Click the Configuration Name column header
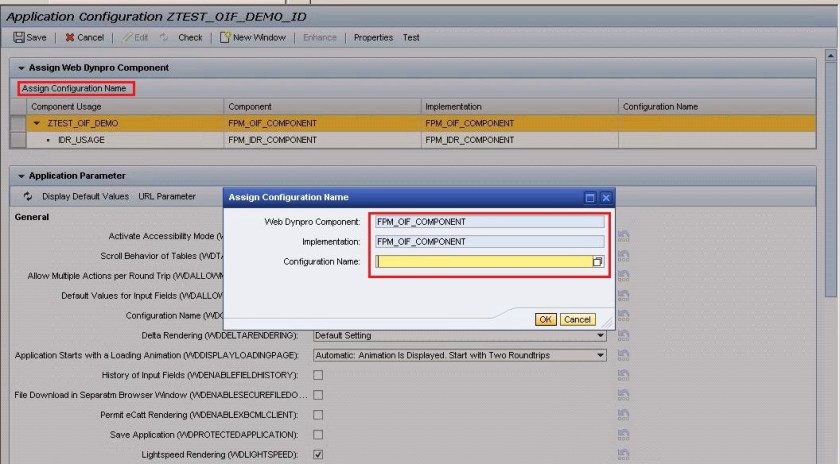Image resolution: width=840 pixels, height=464 pixels. coord(660,107)
